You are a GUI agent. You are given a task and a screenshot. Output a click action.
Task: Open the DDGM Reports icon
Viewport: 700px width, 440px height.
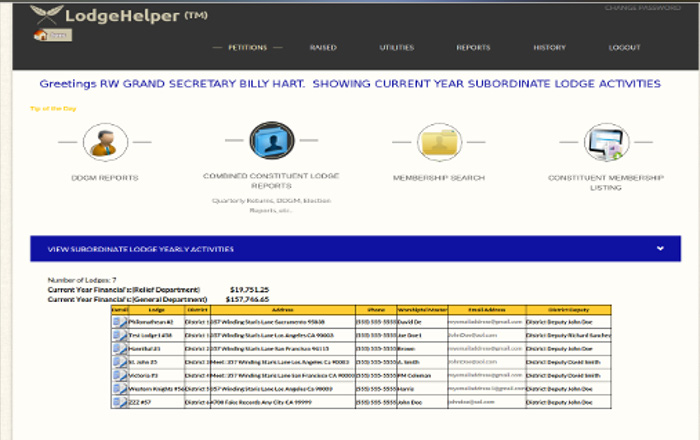[105, 143]
